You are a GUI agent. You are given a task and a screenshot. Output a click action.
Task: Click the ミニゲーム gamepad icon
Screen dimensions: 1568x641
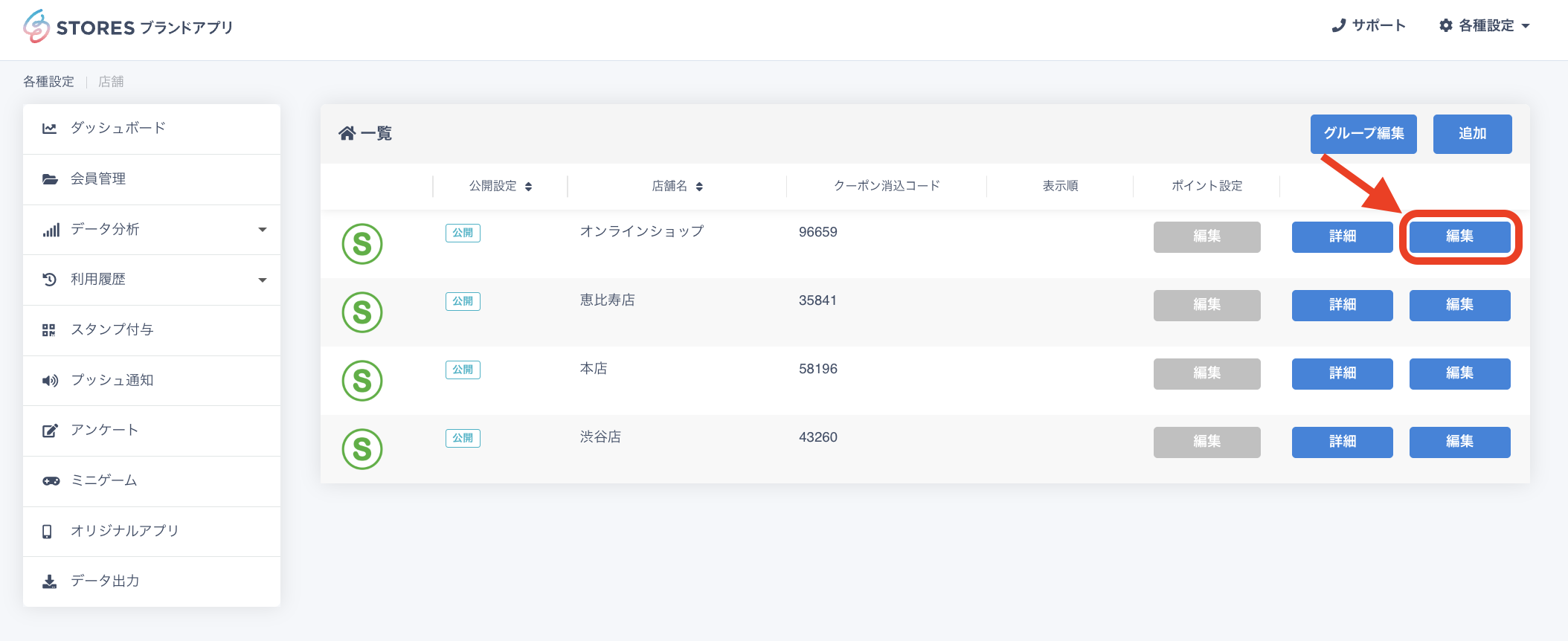(x=51, y=481)
